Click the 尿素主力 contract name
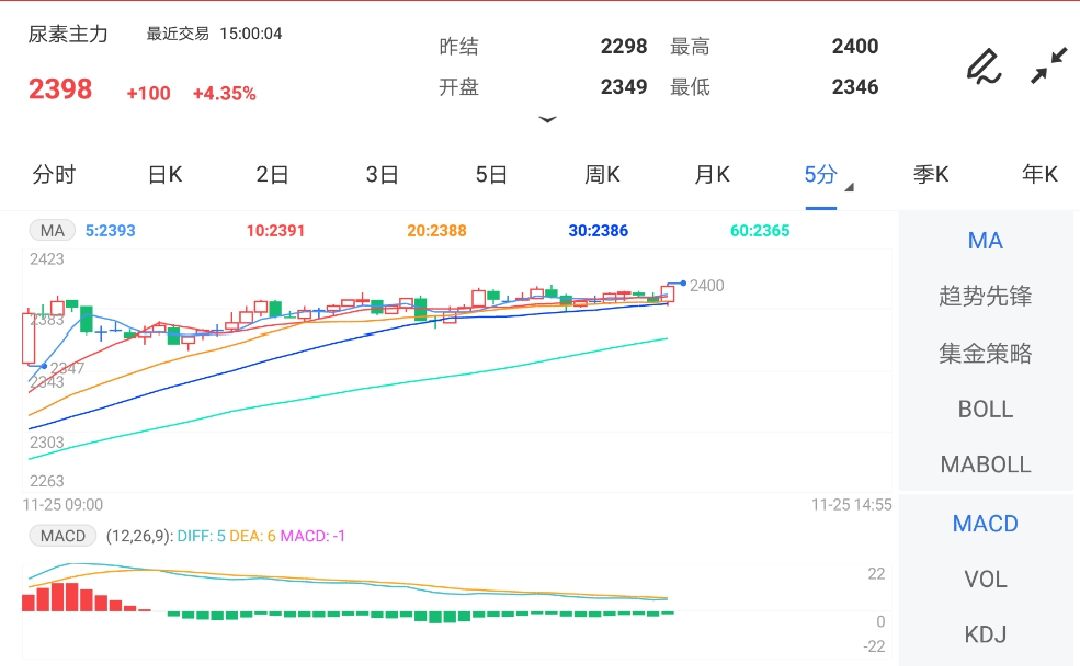The width and height of the screenshot is (1080, 666). (68, 34)
